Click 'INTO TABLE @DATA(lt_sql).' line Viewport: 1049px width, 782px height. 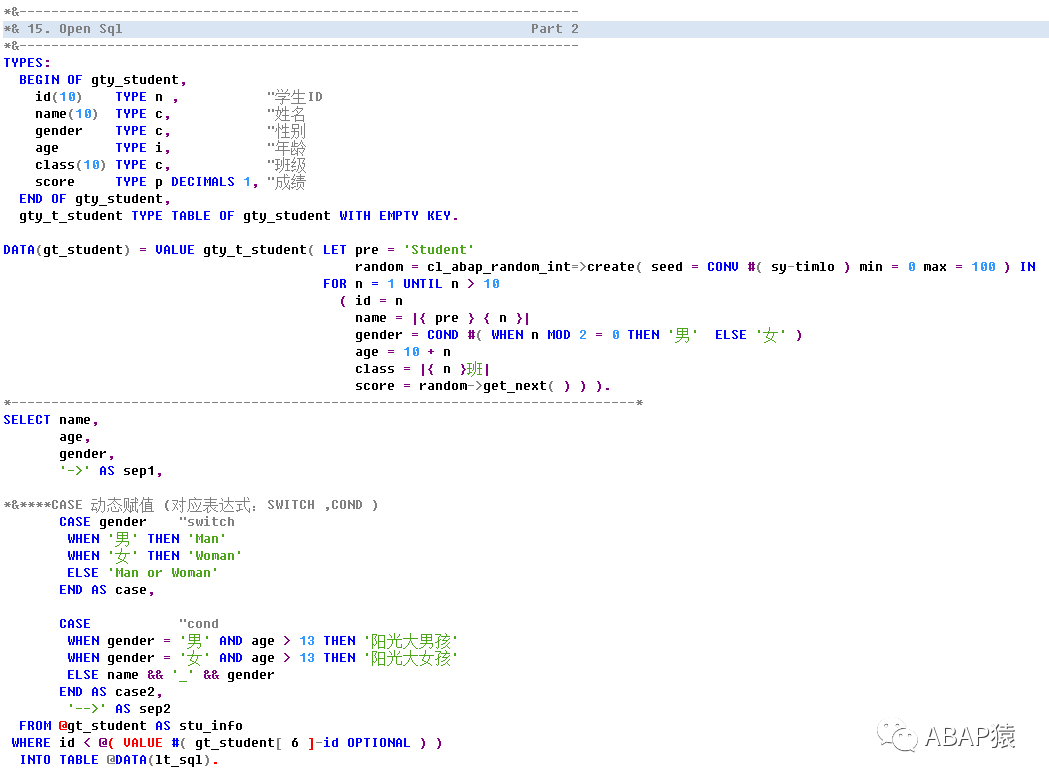118,760
